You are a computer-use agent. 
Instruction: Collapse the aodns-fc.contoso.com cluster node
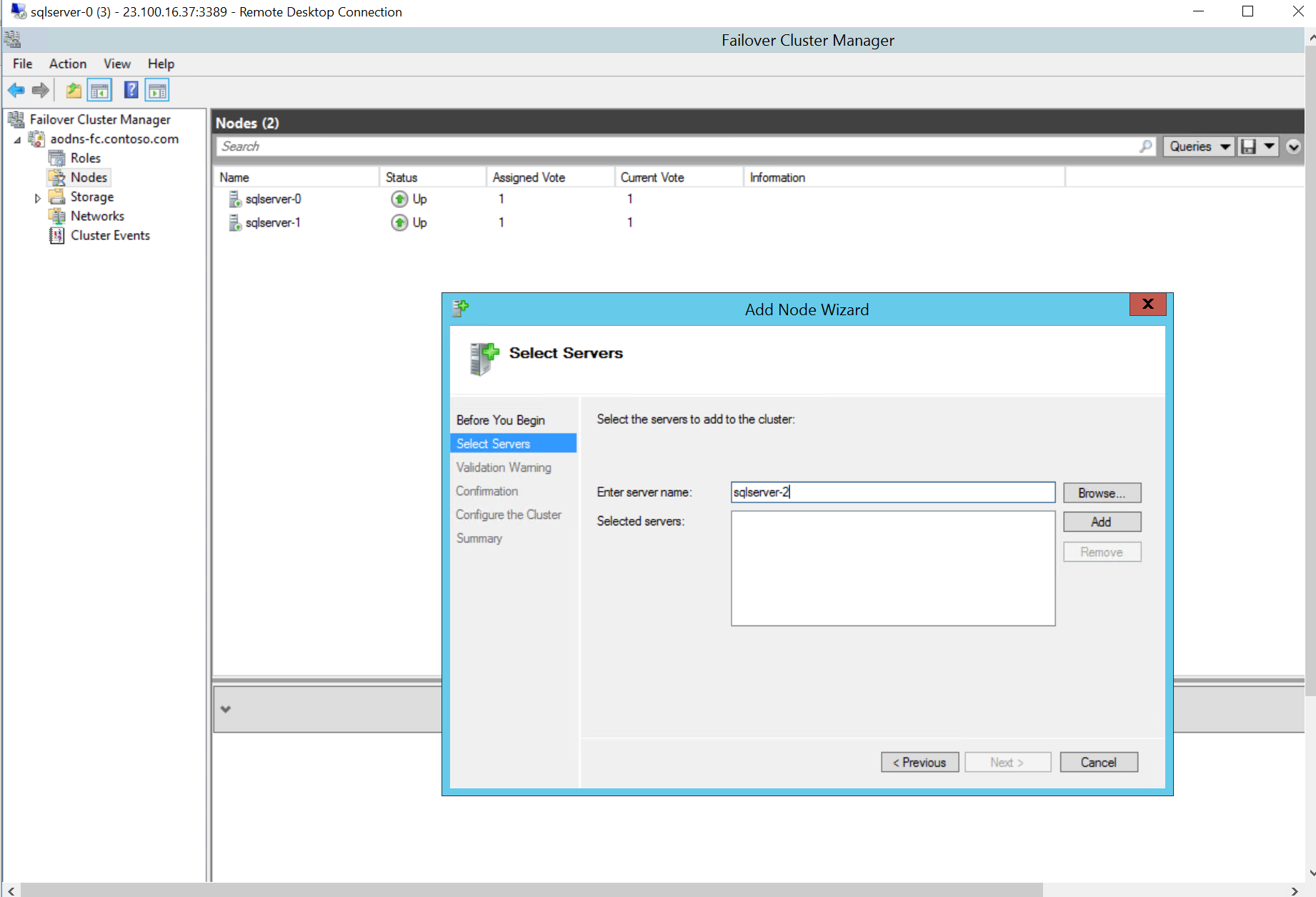[17, 140]
